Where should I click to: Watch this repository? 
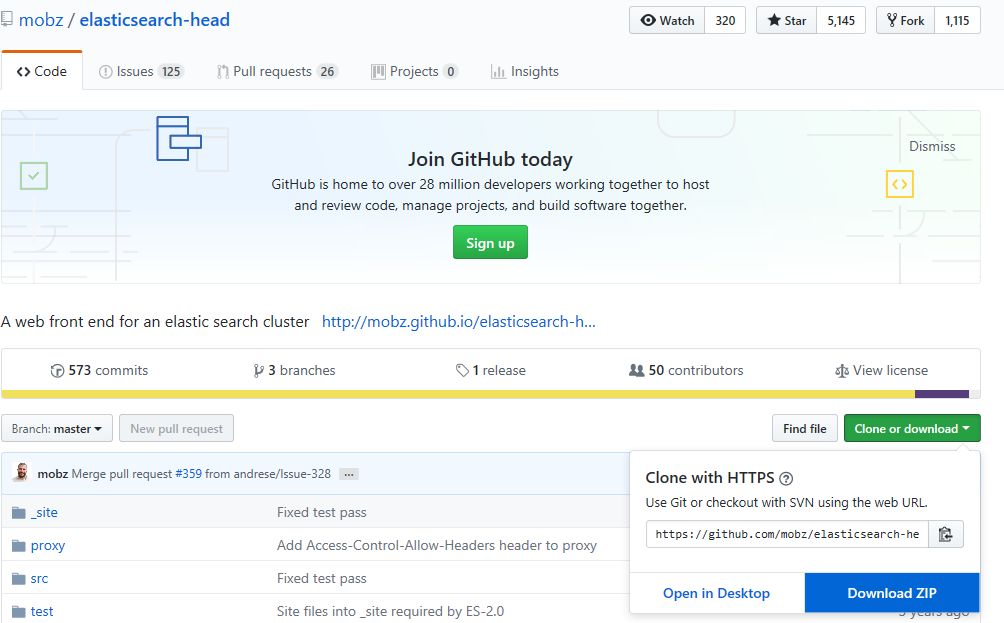pos(667,20)
